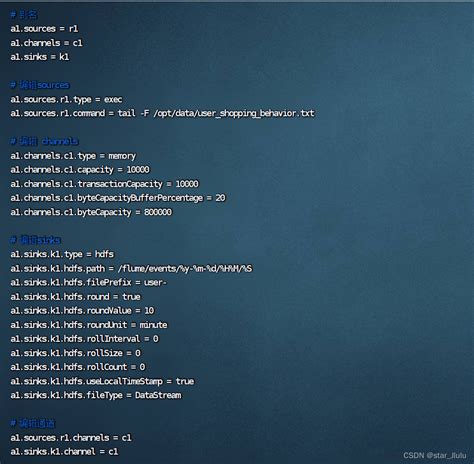Click the line a1.sources = r1
The image size is (474, 464).
[x=44, y=29]
